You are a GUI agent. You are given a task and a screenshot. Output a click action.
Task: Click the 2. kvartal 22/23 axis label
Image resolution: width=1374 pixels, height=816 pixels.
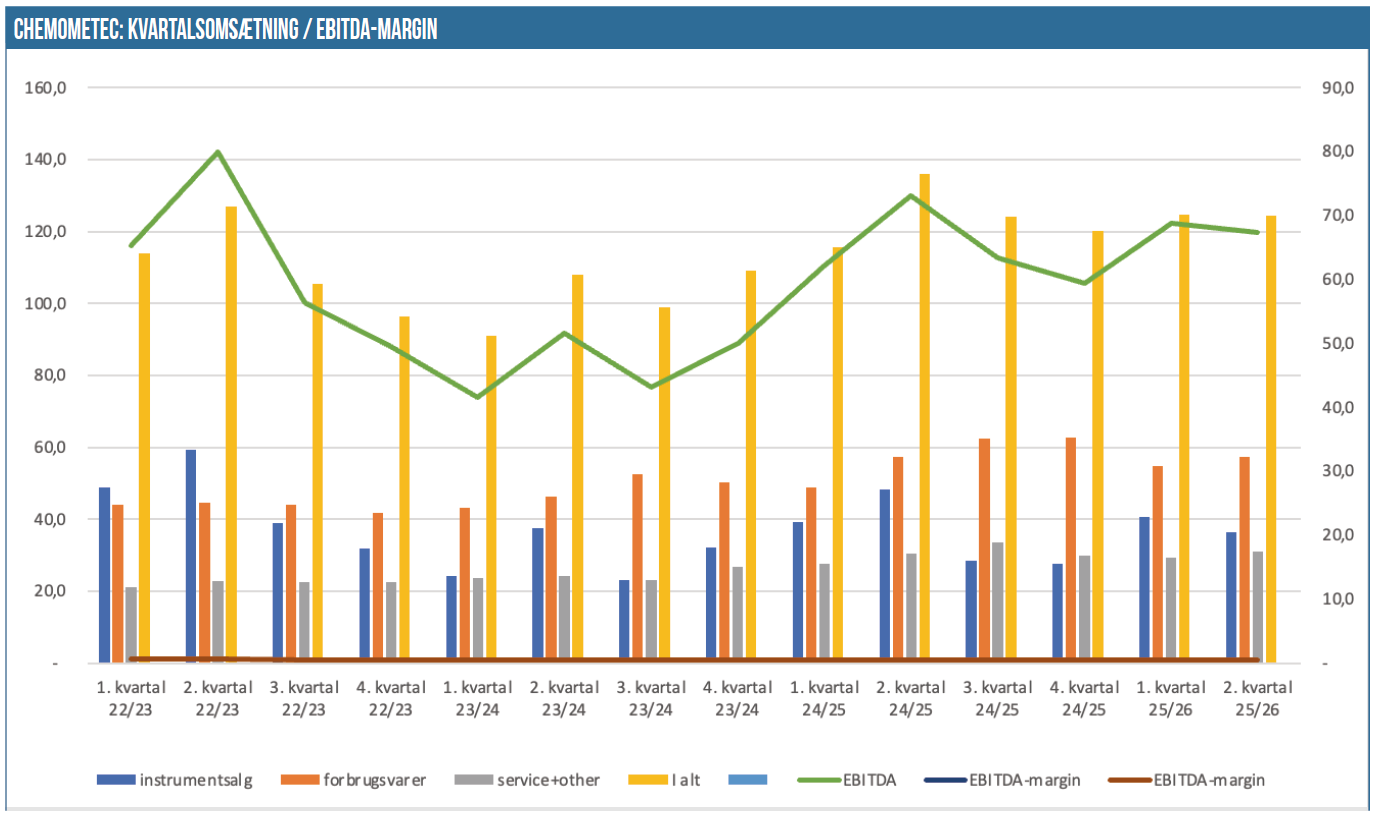click(217, 698)
